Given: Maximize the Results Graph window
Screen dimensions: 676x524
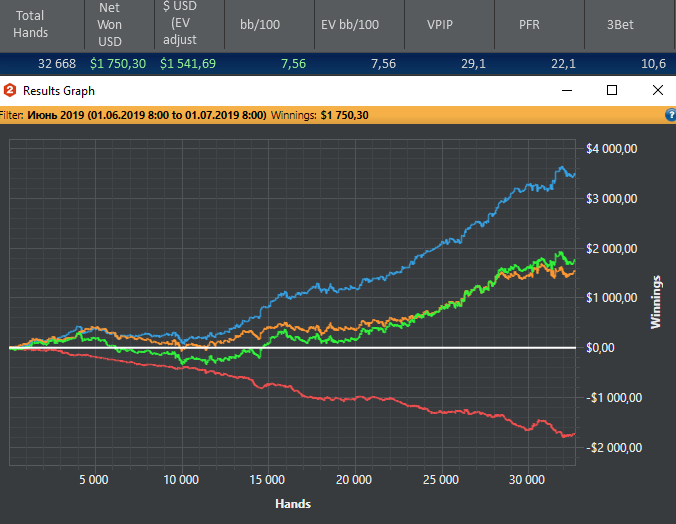Looking at the screenshot, I should (612, 90).
